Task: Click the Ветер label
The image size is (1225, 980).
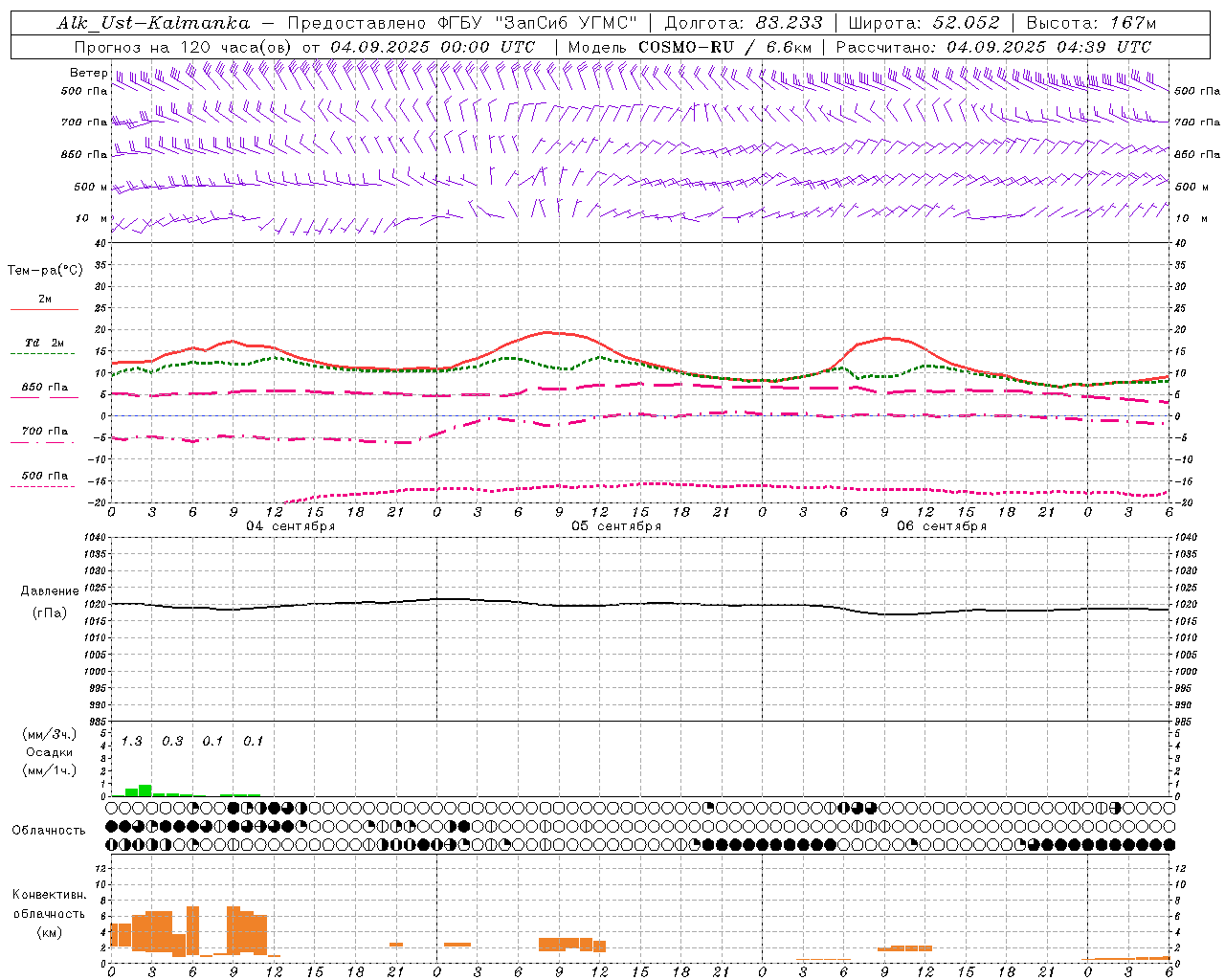Action: click(88, 73)
